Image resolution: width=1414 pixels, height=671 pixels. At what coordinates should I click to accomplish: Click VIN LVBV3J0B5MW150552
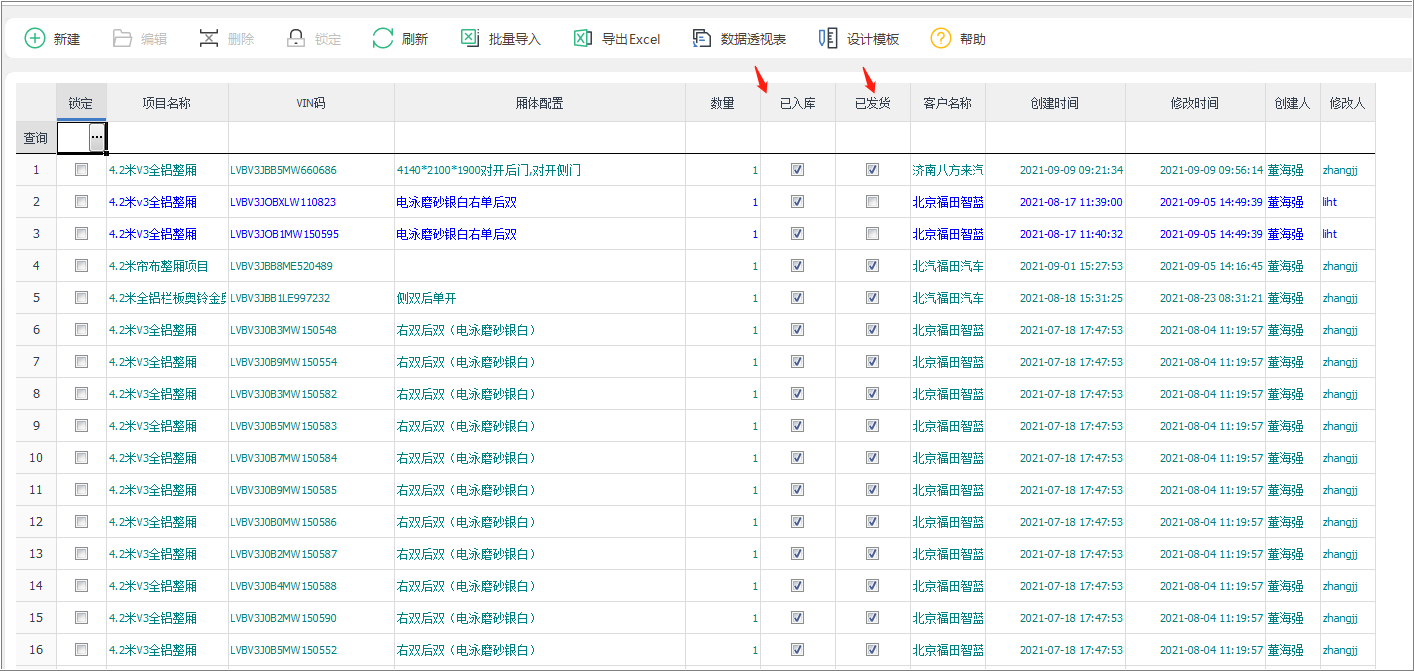tap(283, 650)
